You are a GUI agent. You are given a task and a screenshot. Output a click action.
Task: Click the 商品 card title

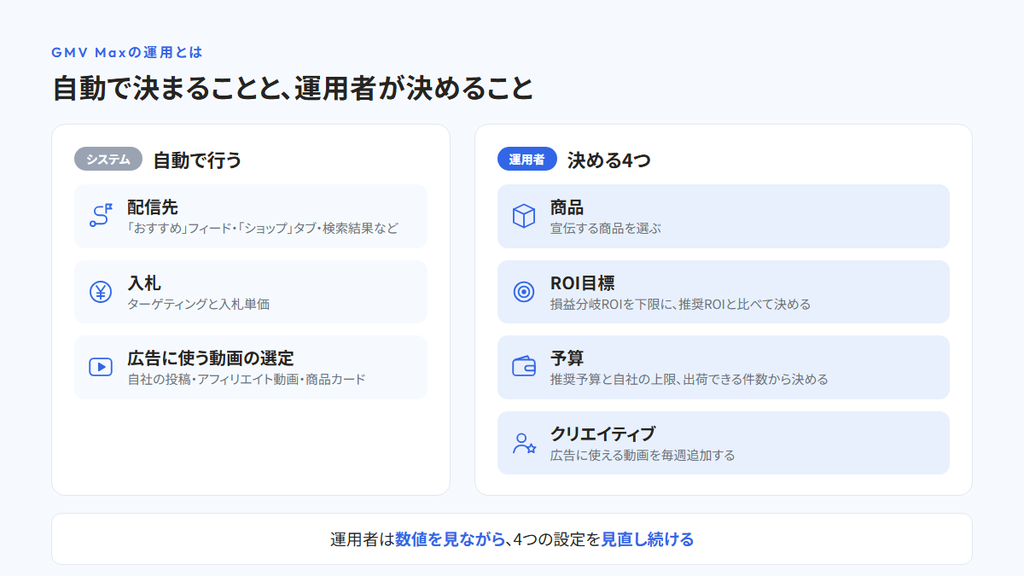point(567,208)
